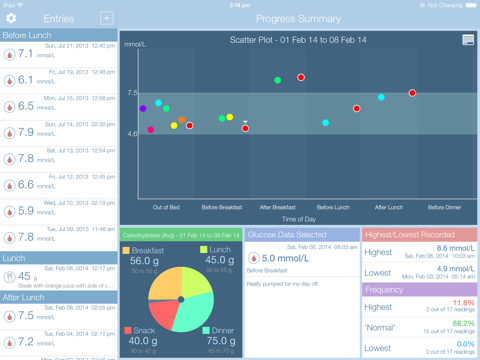Add a new entry with plus button
The height and width of the screenshot is (360, 480).
(x=107, y=18)
